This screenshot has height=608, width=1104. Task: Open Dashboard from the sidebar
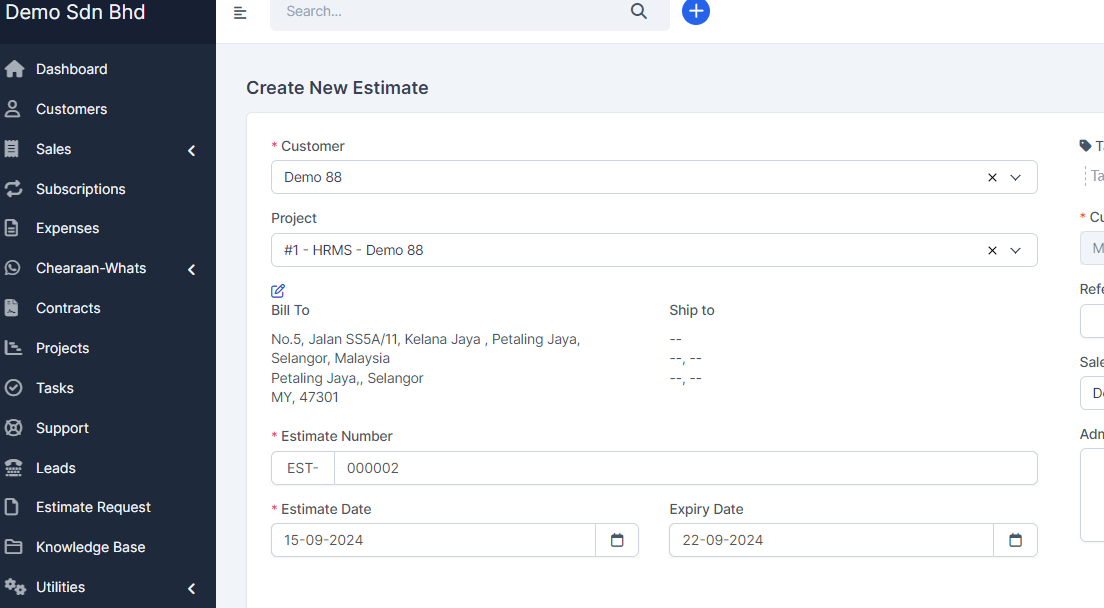pyautogui.click(x=71, y=69)
